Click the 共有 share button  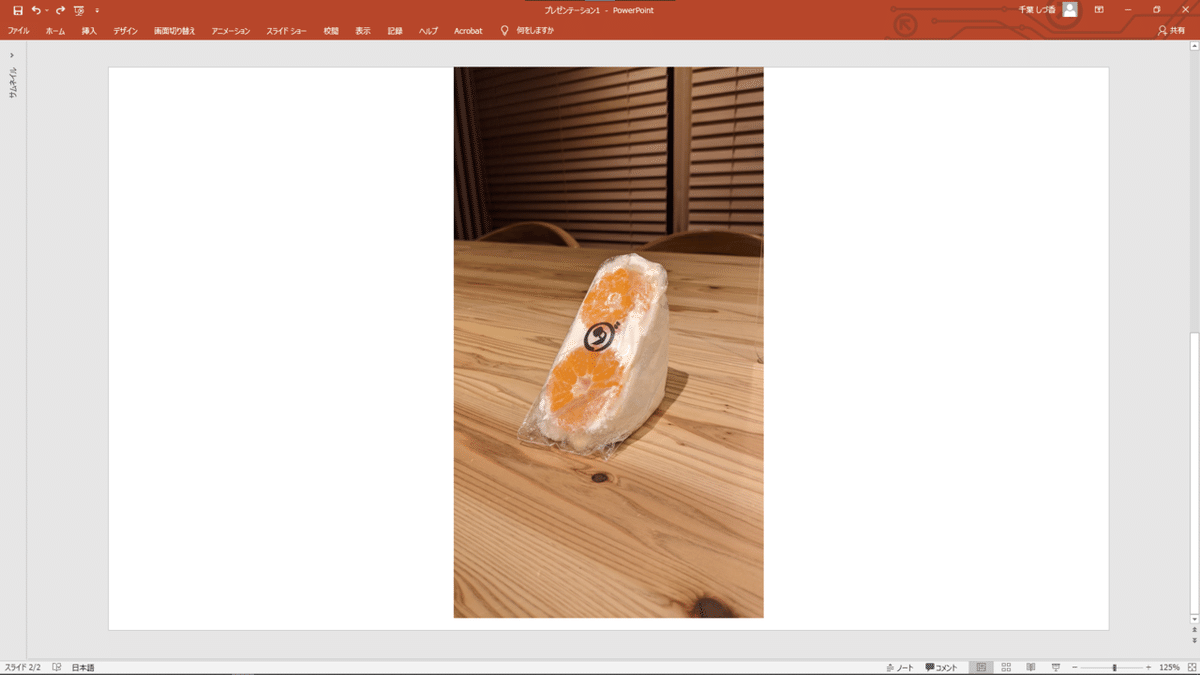point(1171,31)
